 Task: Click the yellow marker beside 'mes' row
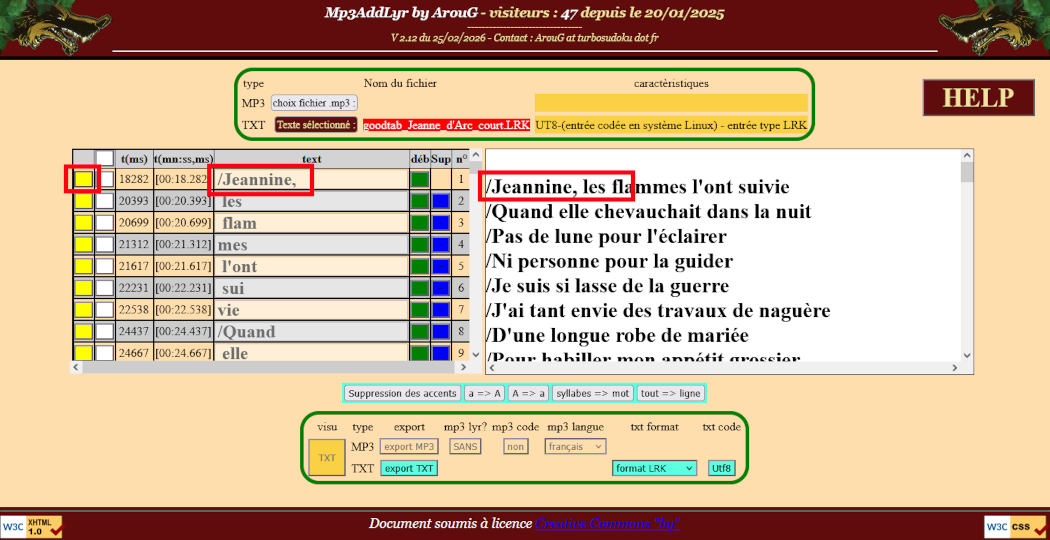(x=84, y=245)
